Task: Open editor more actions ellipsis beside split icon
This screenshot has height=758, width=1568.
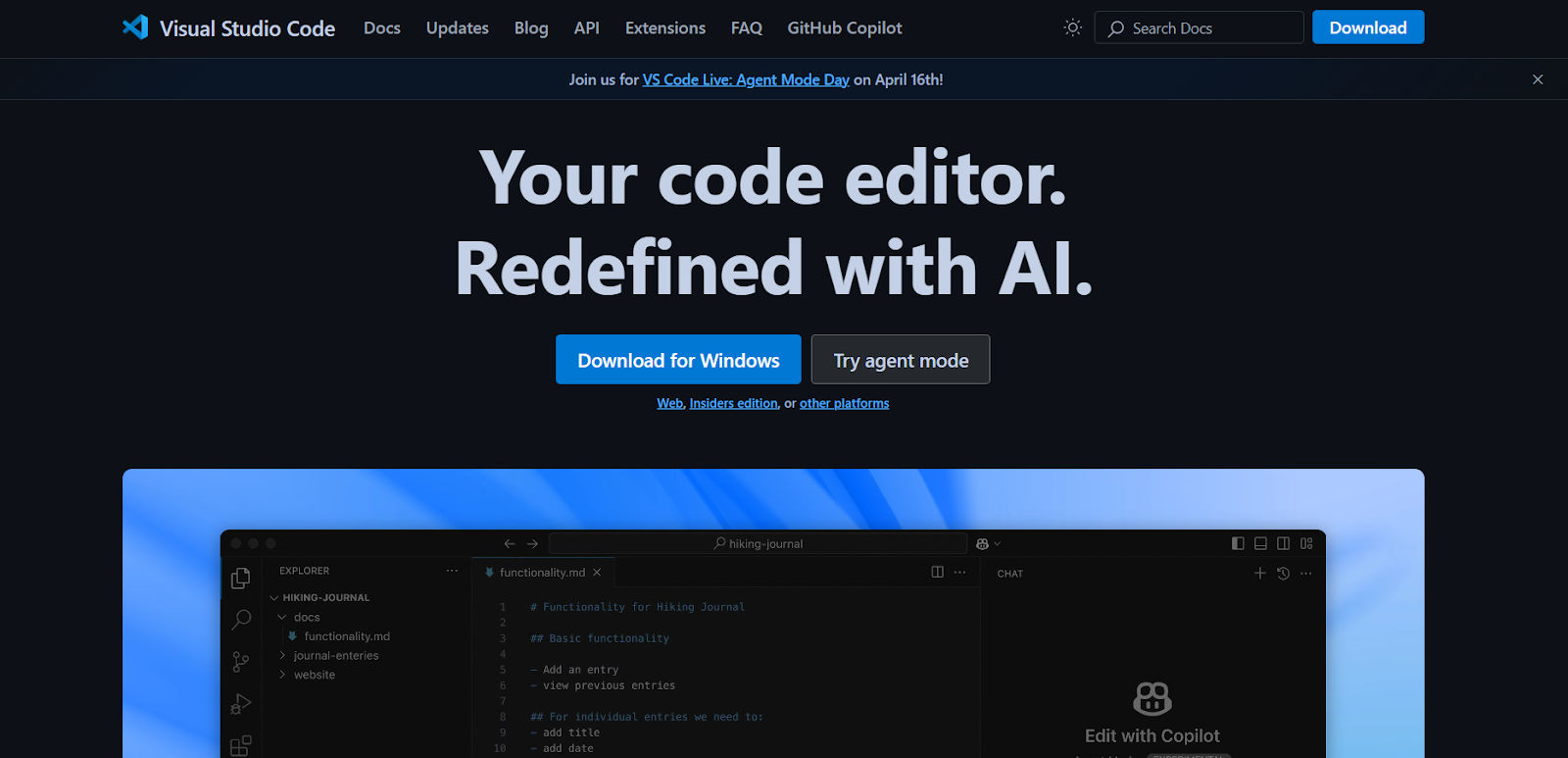Action: [x=959, y=572]
